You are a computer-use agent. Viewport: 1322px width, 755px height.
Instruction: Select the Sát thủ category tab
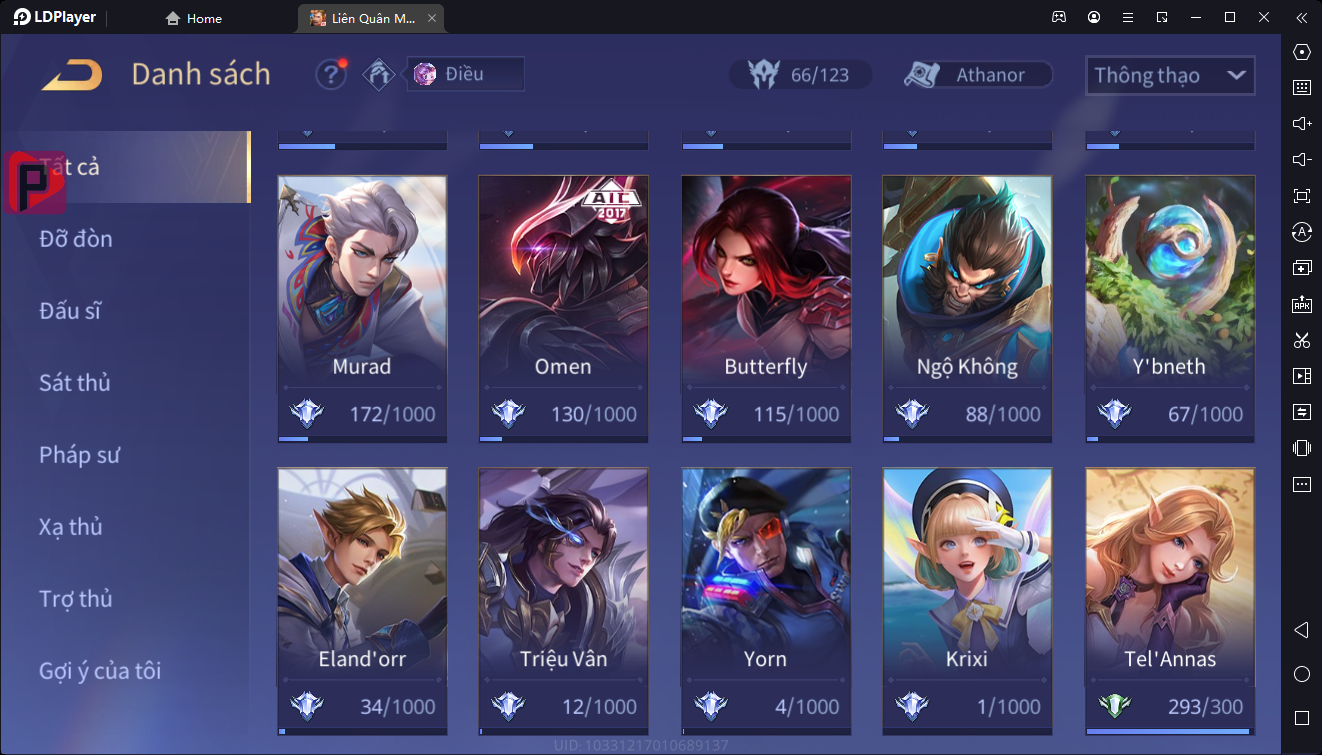[x=75, y=383]
